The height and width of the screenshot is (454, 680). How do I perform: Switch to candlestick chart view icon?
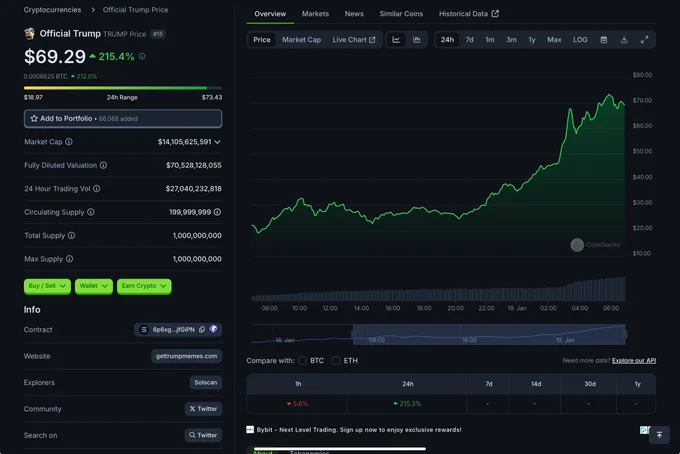[416, 39]
